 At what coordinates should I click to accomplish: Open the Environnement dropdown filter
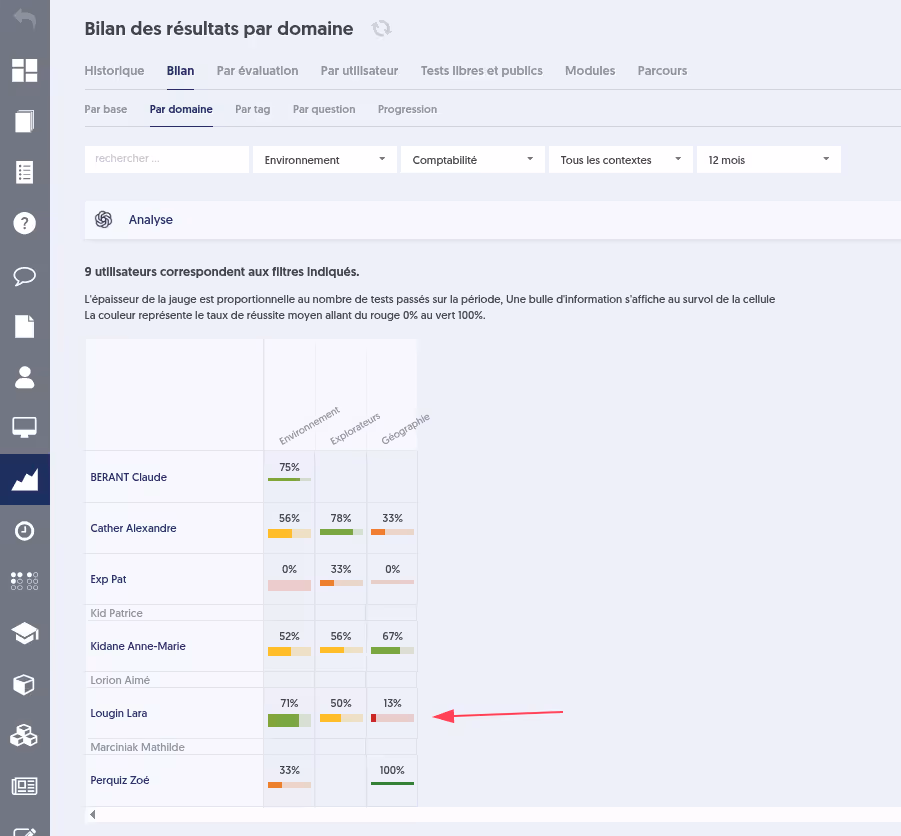325,160
